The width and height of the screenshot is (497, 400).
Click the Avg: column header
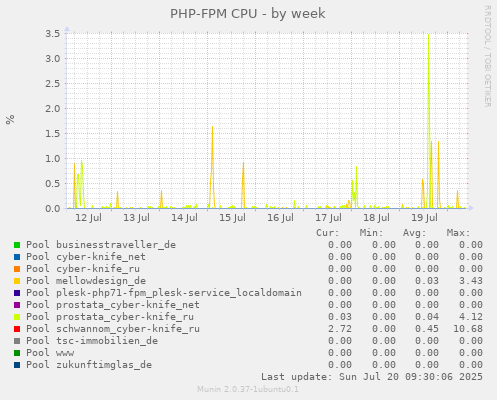click(x=415, y=233)
